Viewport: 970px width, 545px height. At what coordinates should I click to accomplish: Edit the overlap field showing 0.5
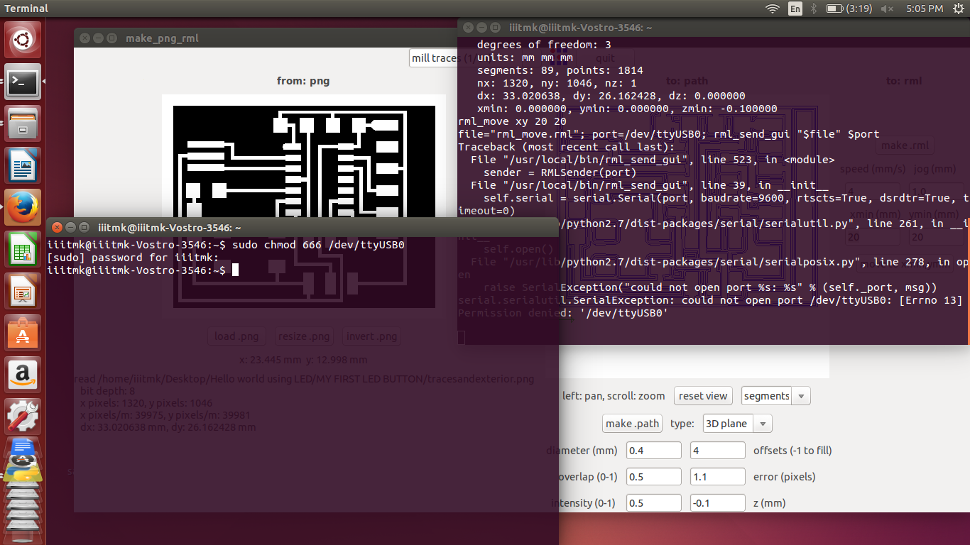pos(653,477)
